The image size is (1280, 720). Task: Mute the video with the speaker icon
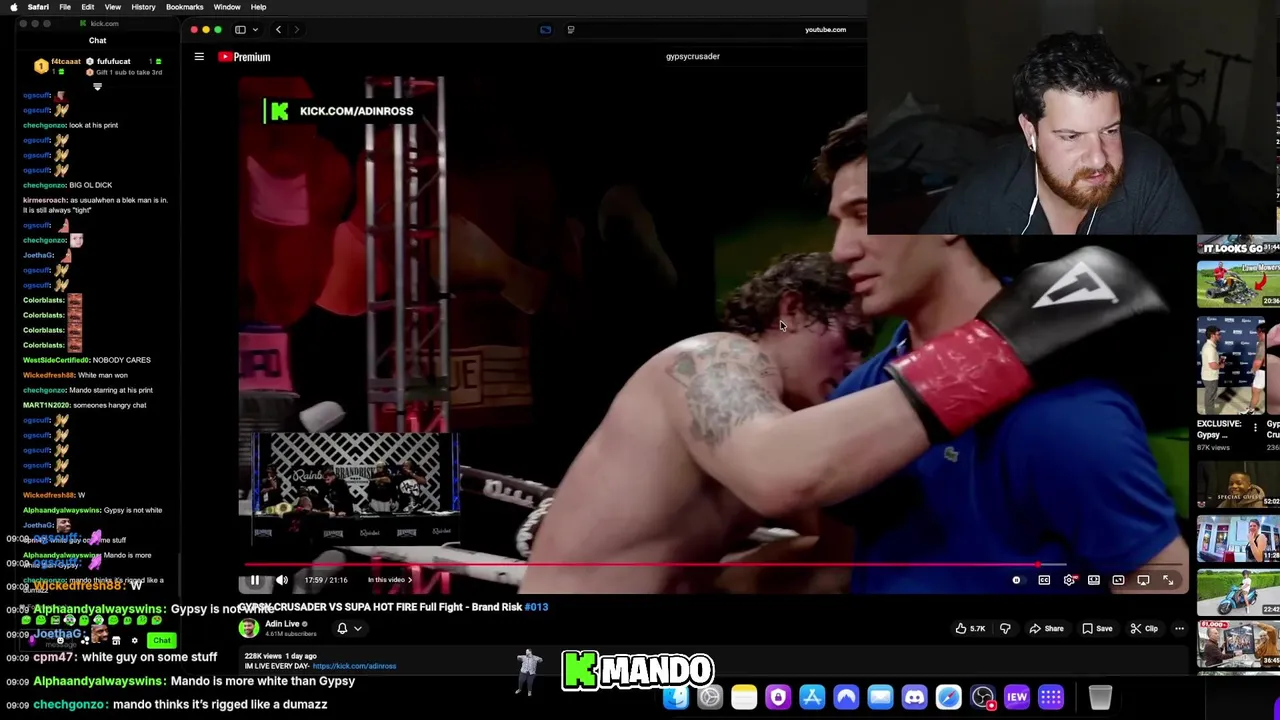[282, 580]
